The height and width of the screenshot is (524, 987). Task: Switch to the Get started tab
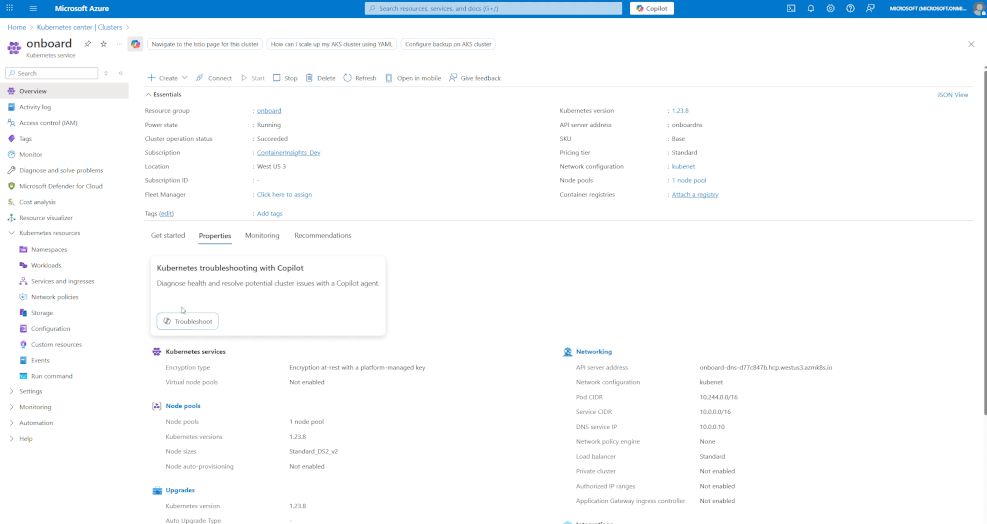168,236
